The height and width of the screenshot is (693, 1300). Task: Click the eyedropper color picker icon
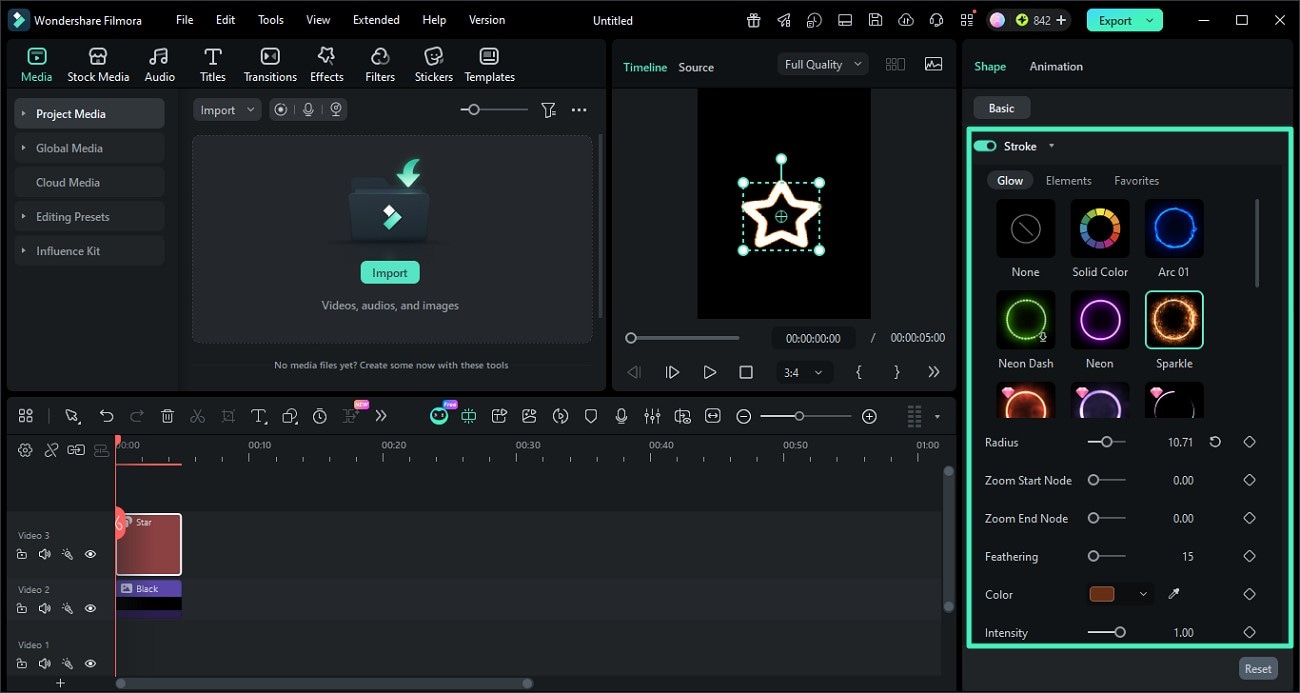pos(1174,594)
